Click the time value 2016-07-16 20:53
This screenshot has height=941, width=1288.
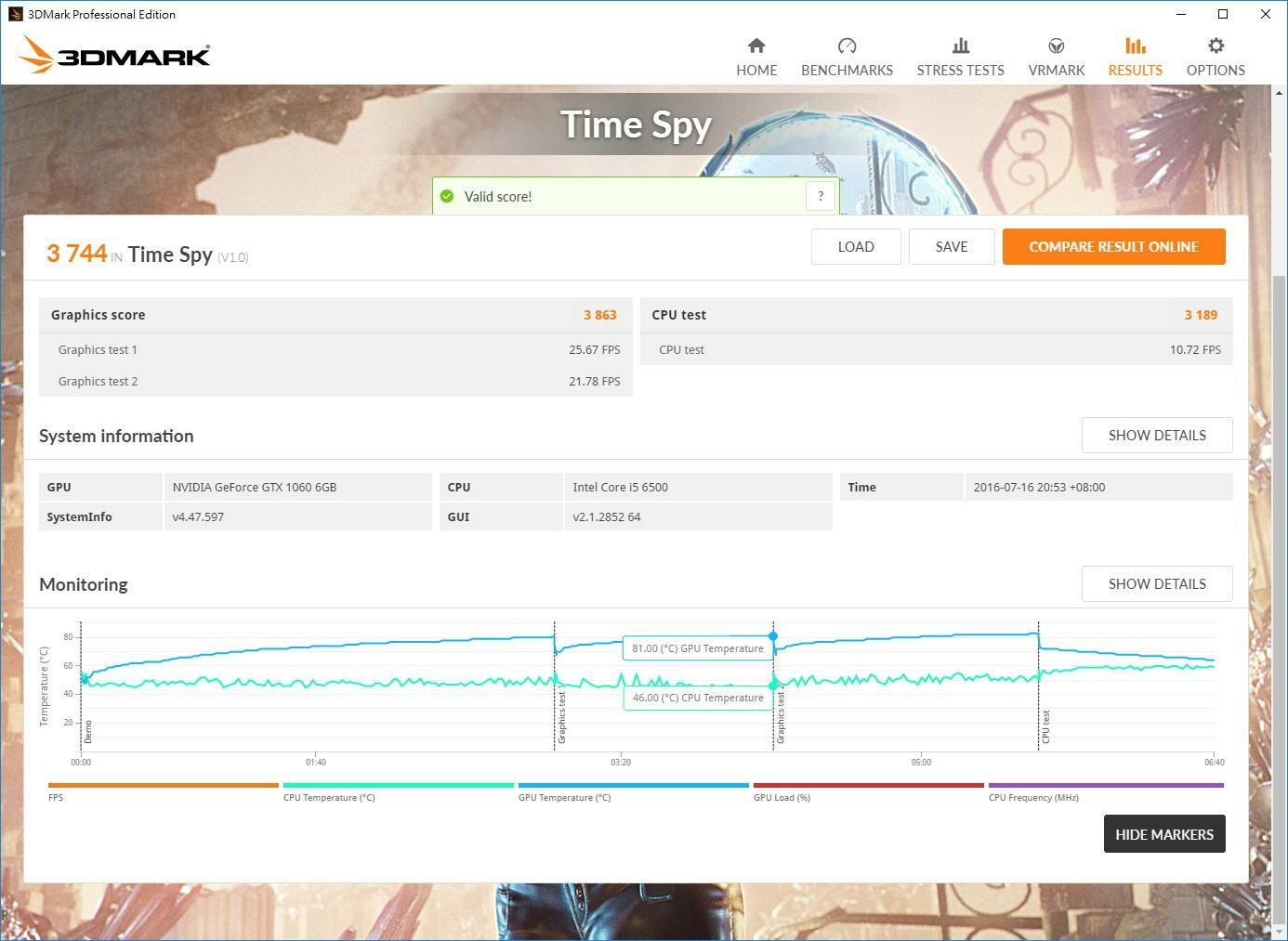click(1040, 487)
